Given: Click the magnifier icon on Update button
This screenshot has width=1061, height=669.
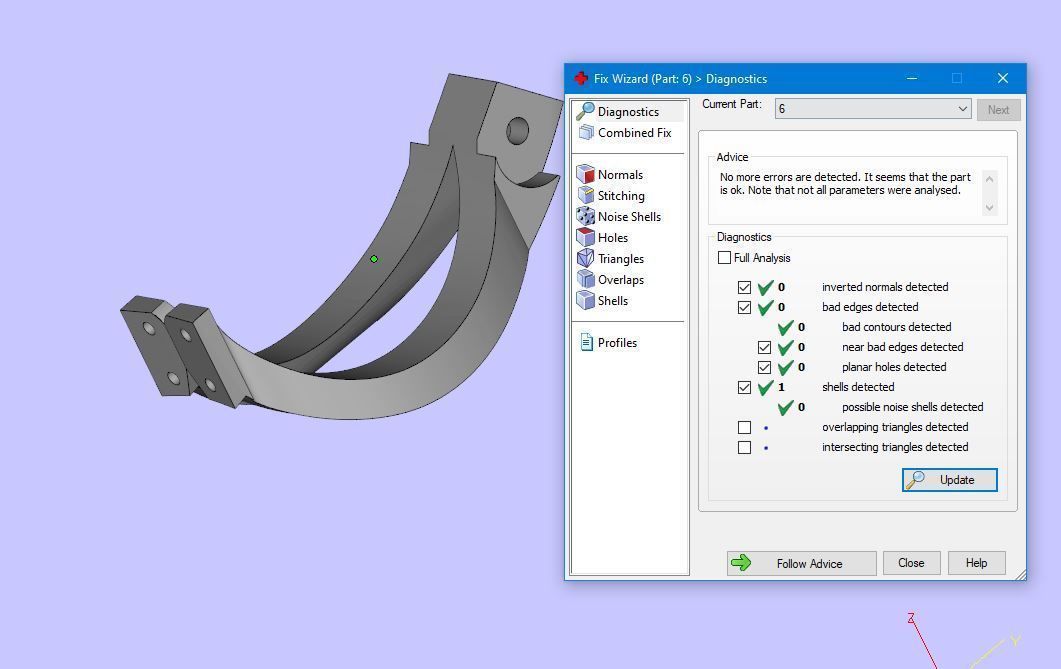Looking at the screenshot, I should [x=915, y=480].
